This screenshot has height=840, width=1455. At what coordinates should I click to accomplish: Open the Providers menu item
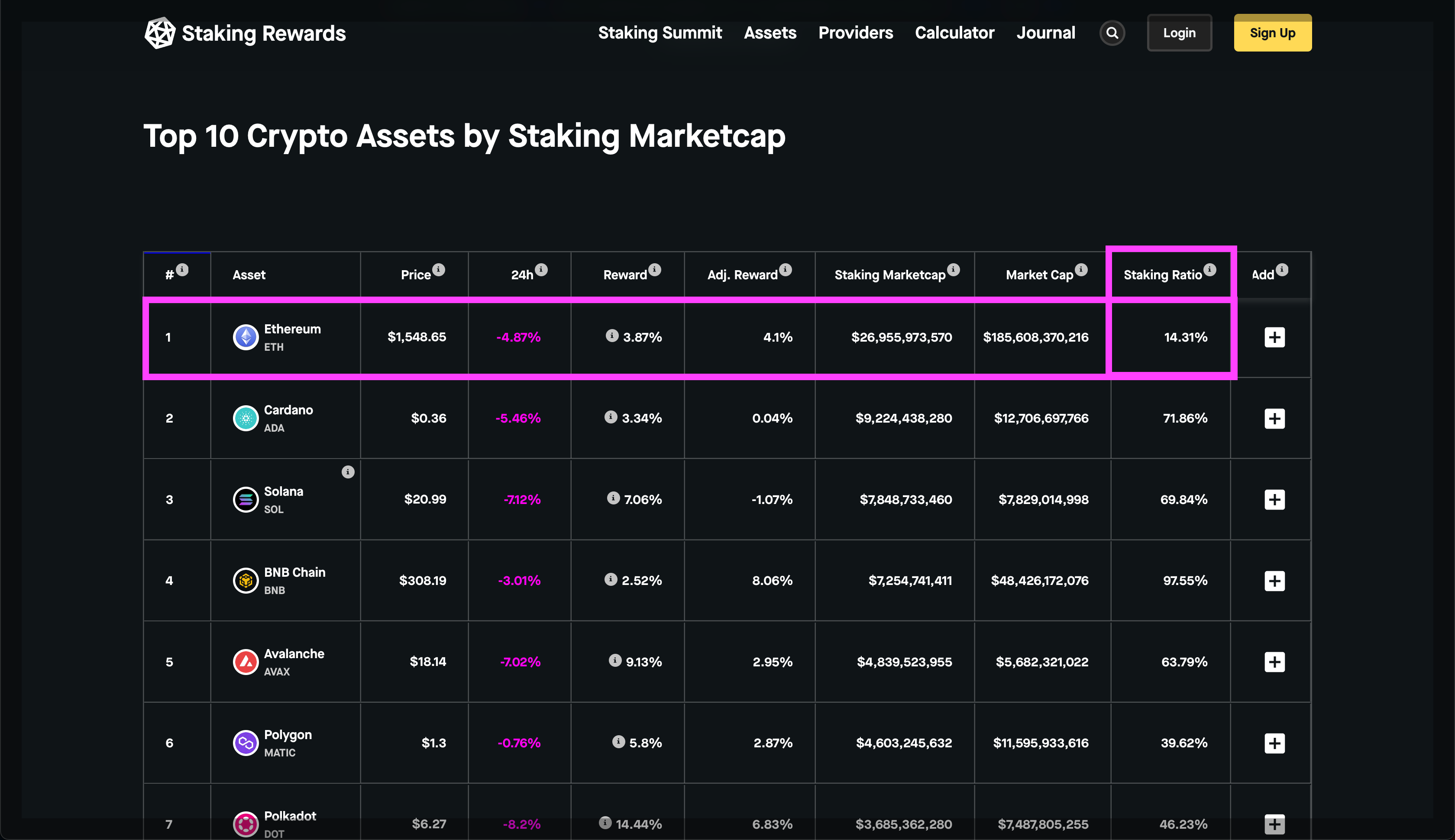[855, 33]
